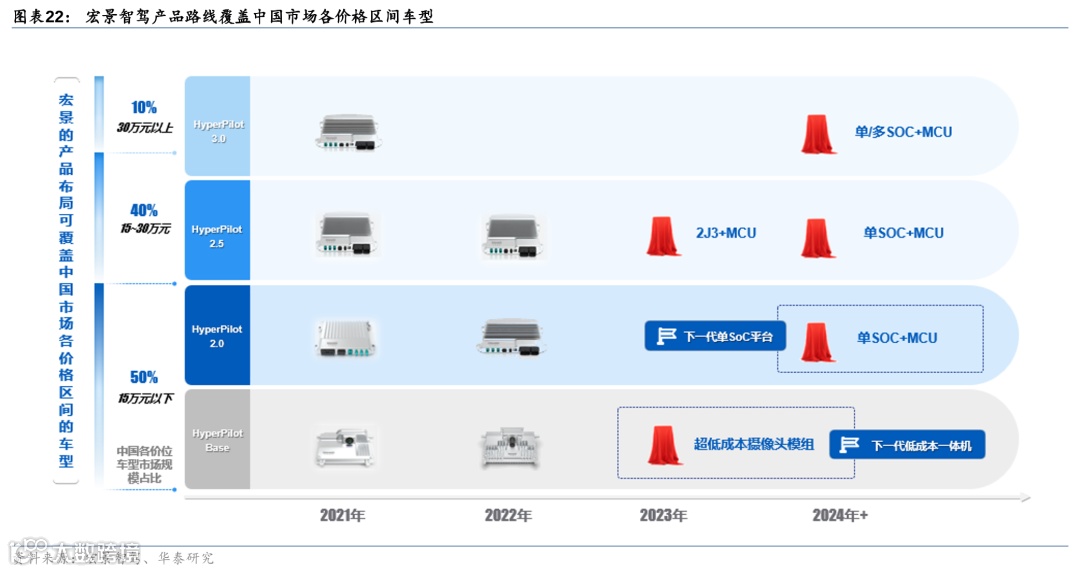Click flag icon in 下一代单SoC平台 badge
Viewport: 1080px width, 572px height.
666,336
